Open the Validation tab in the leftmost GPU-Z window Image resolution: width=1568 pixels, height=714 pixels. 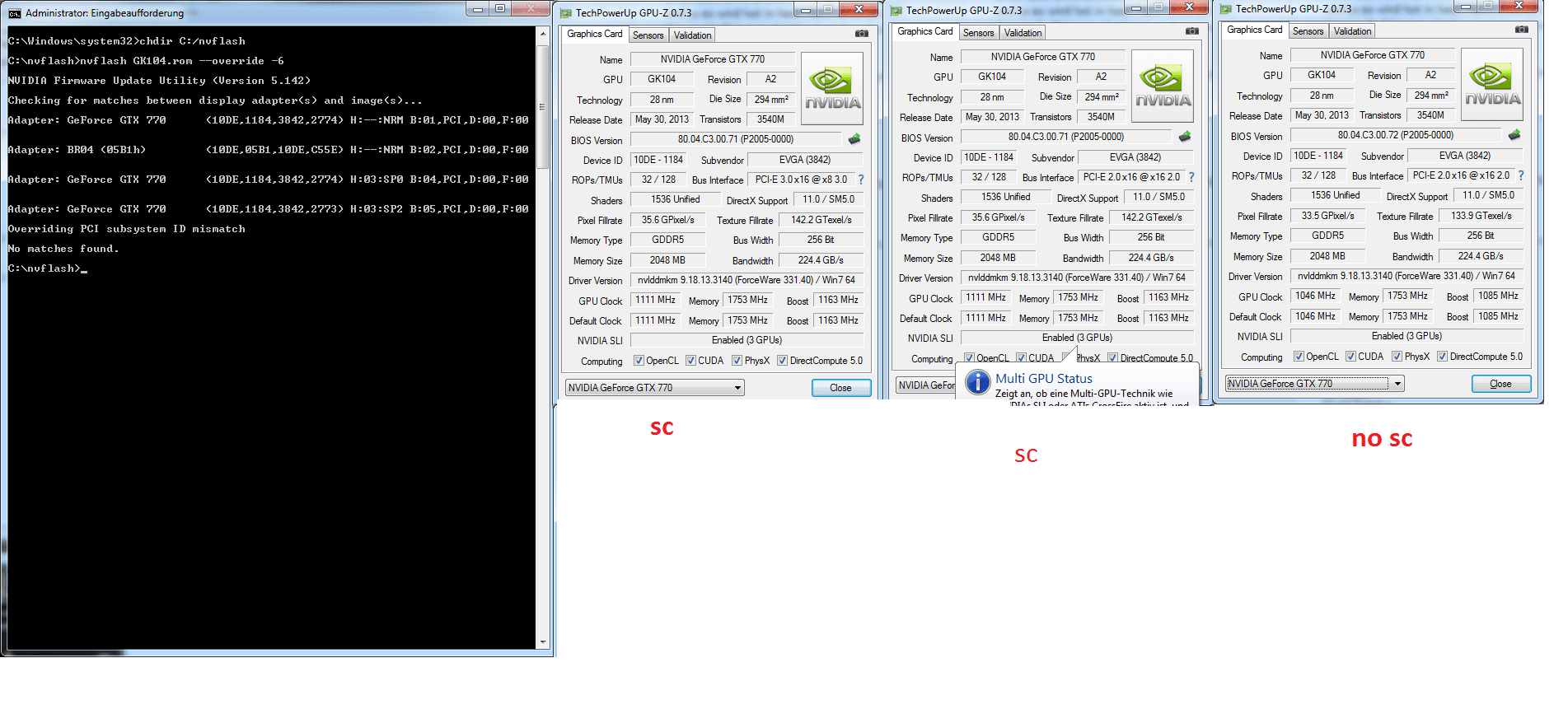pos(692,35)
